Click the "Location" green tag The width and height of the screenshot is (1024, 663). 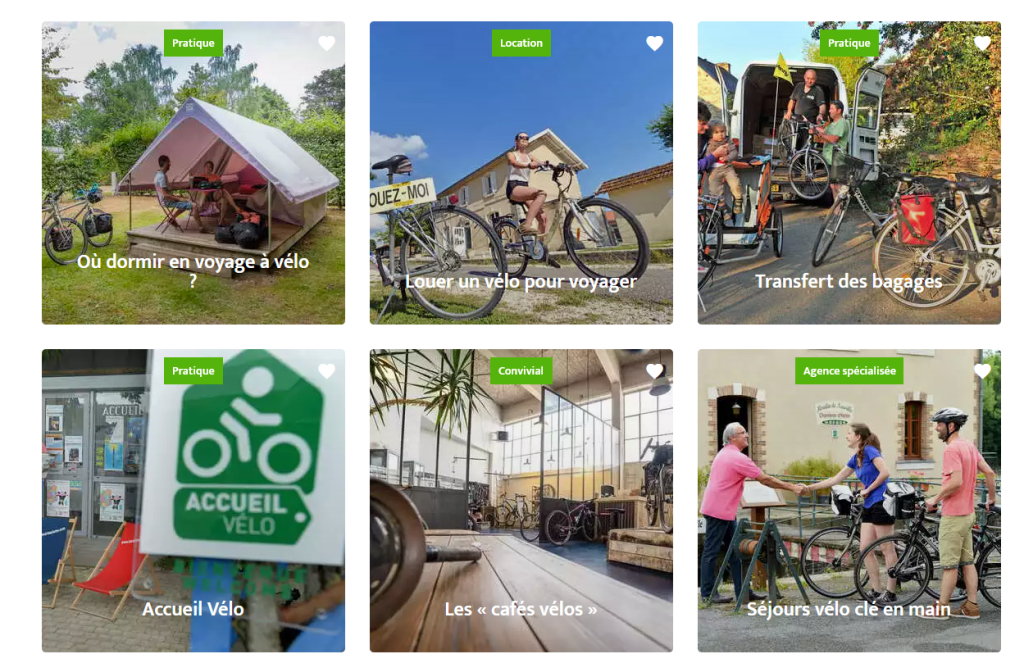tap(521, 43)
